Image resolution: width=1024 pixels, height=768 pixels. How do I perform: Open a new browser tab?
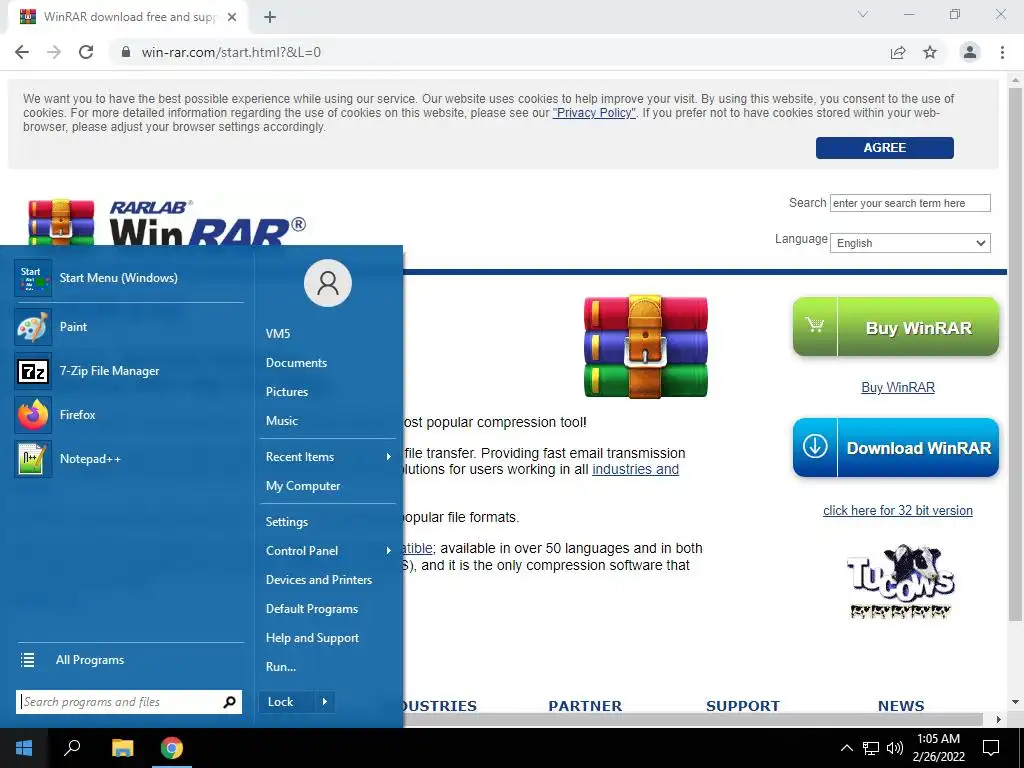[x=270, y=17]
